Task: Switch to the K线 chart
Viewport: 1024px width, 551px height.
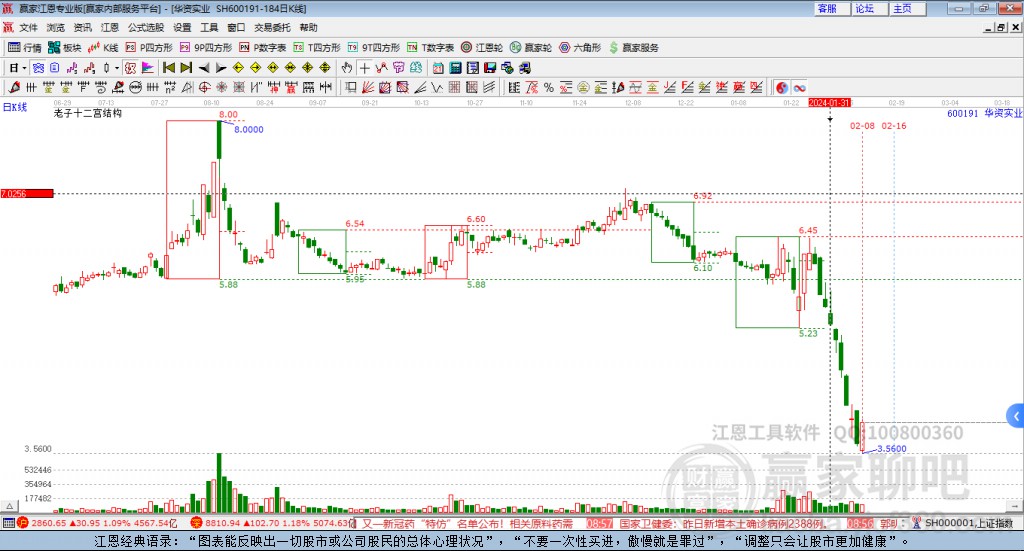Action: pyautogui.click(x=103, y=48)
